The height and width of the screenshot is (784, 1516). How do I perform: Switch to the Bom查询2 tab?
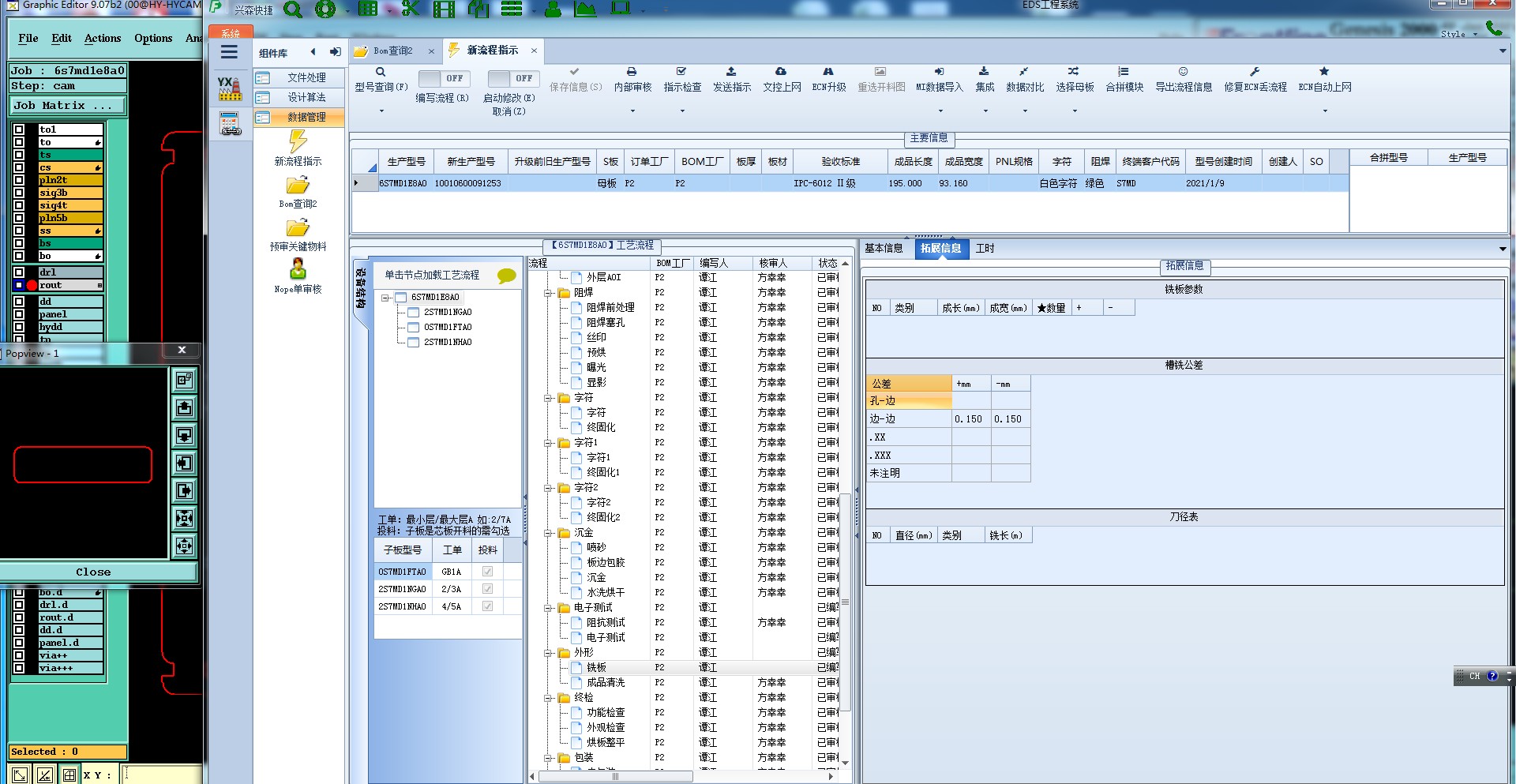click(393, 51)
